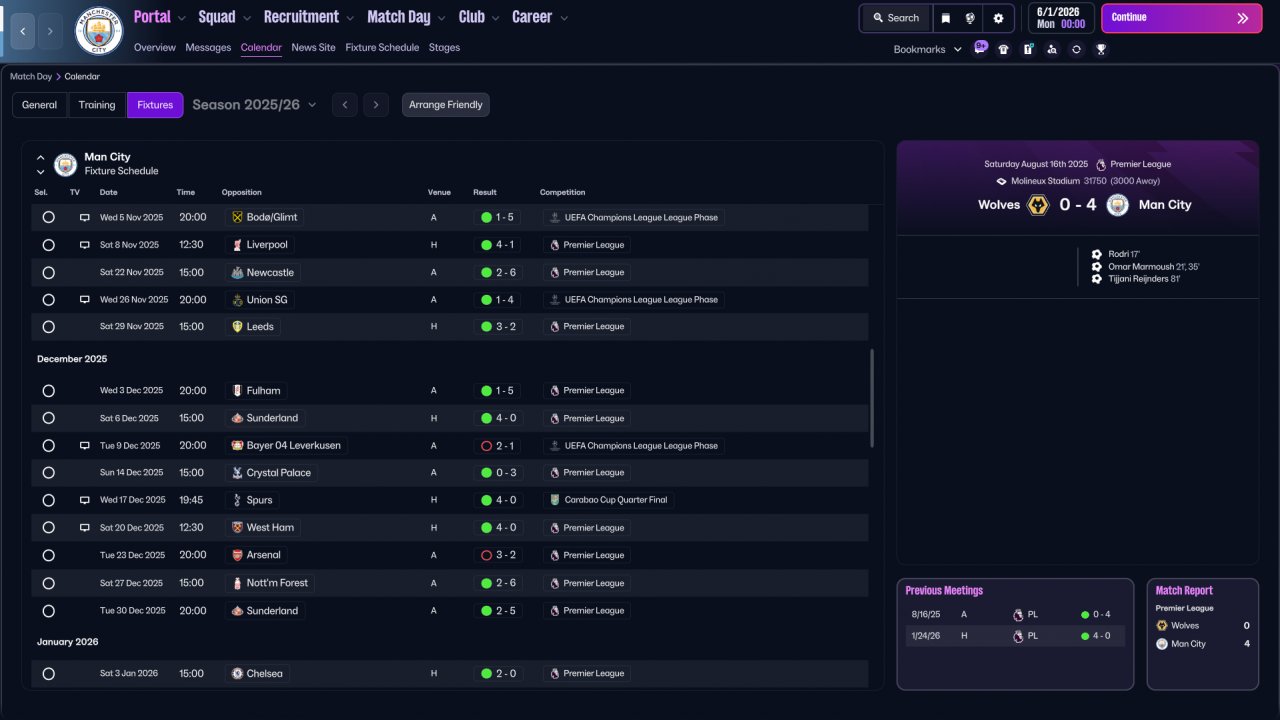Click the Continue button

(1181, 18)
